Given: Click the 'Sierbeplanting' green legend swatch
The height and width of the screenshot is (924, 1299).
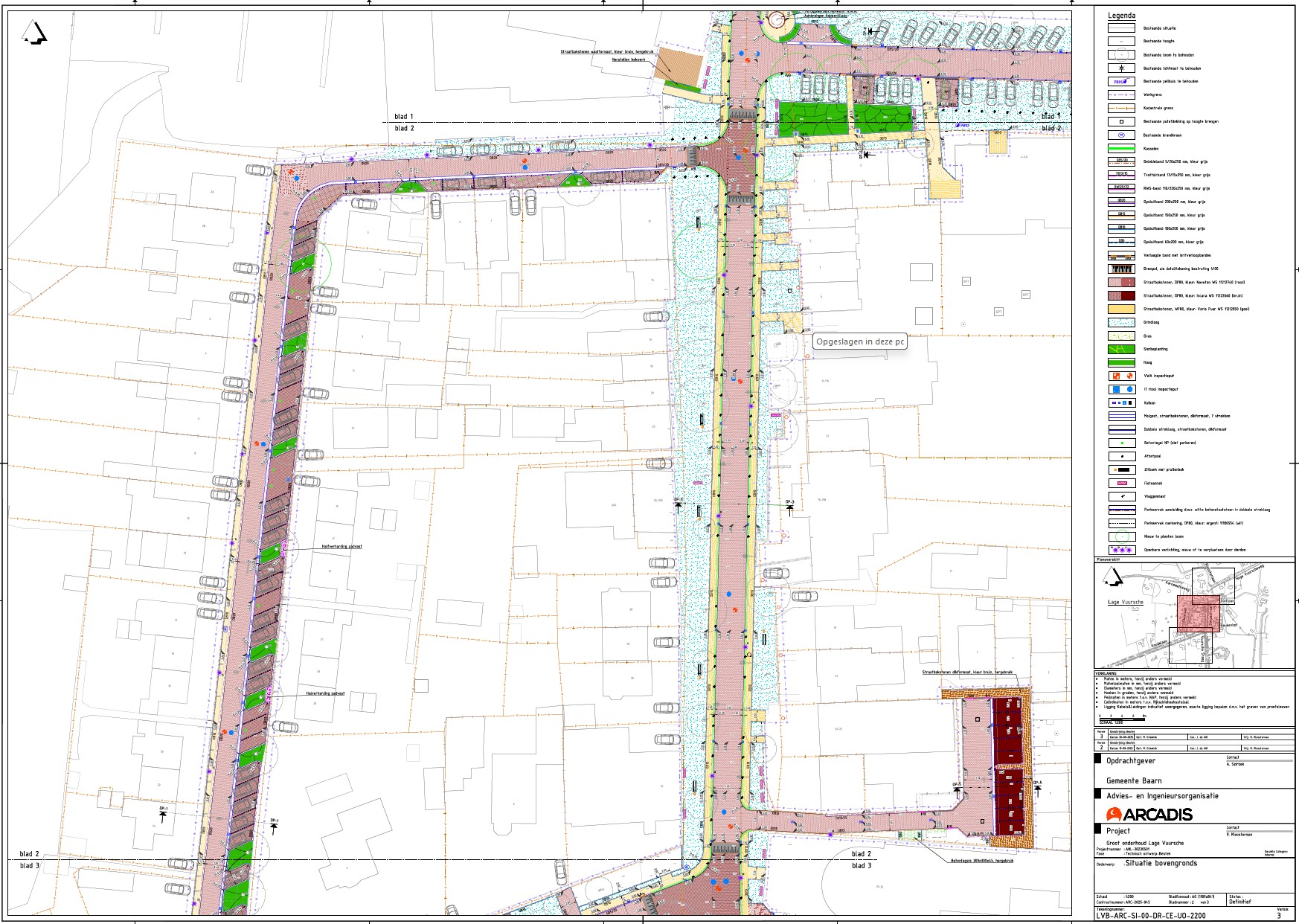Looking at the screenshot, I should [1121, 350].
